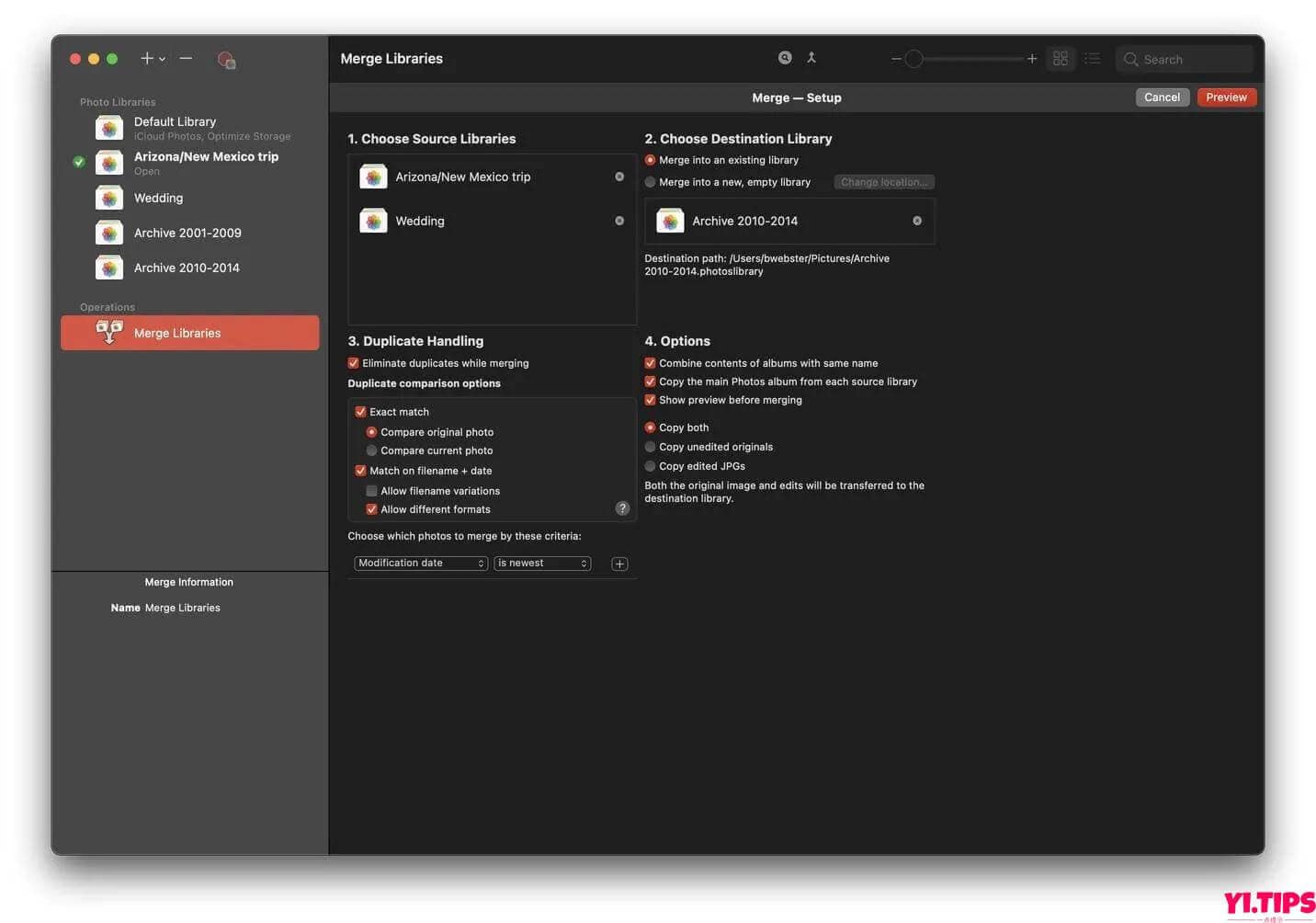Click the 'Operations' sidebar section header
Viewport: 1316px width, 923px height.
click(x=108, y=307)
